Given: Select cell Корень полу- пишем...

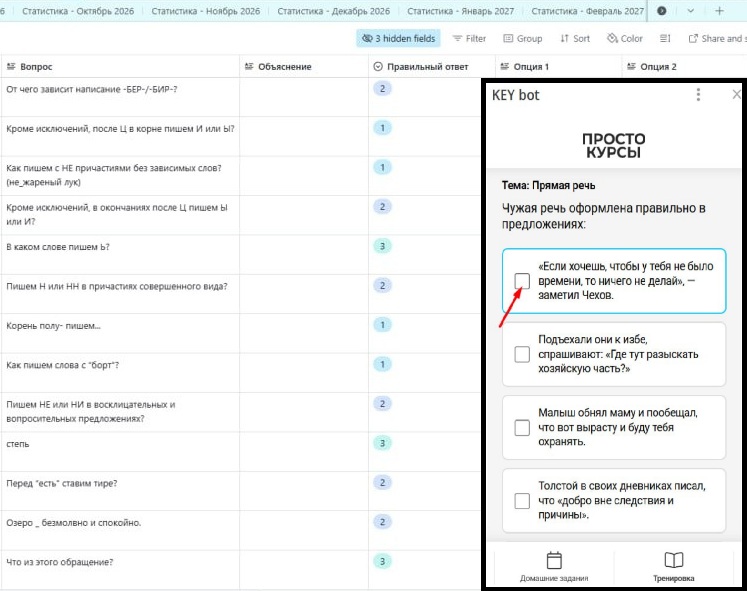Looking at the screenshot, I should coord(120,333).
